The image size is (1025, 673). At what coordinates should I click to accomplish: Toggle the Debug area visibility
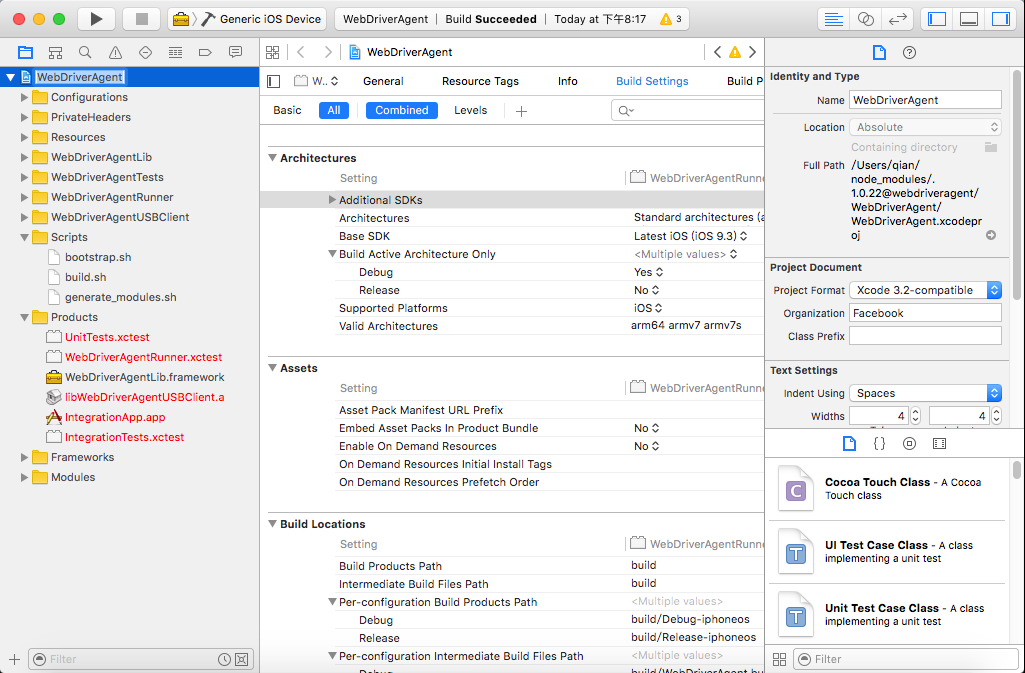[968, 19]
